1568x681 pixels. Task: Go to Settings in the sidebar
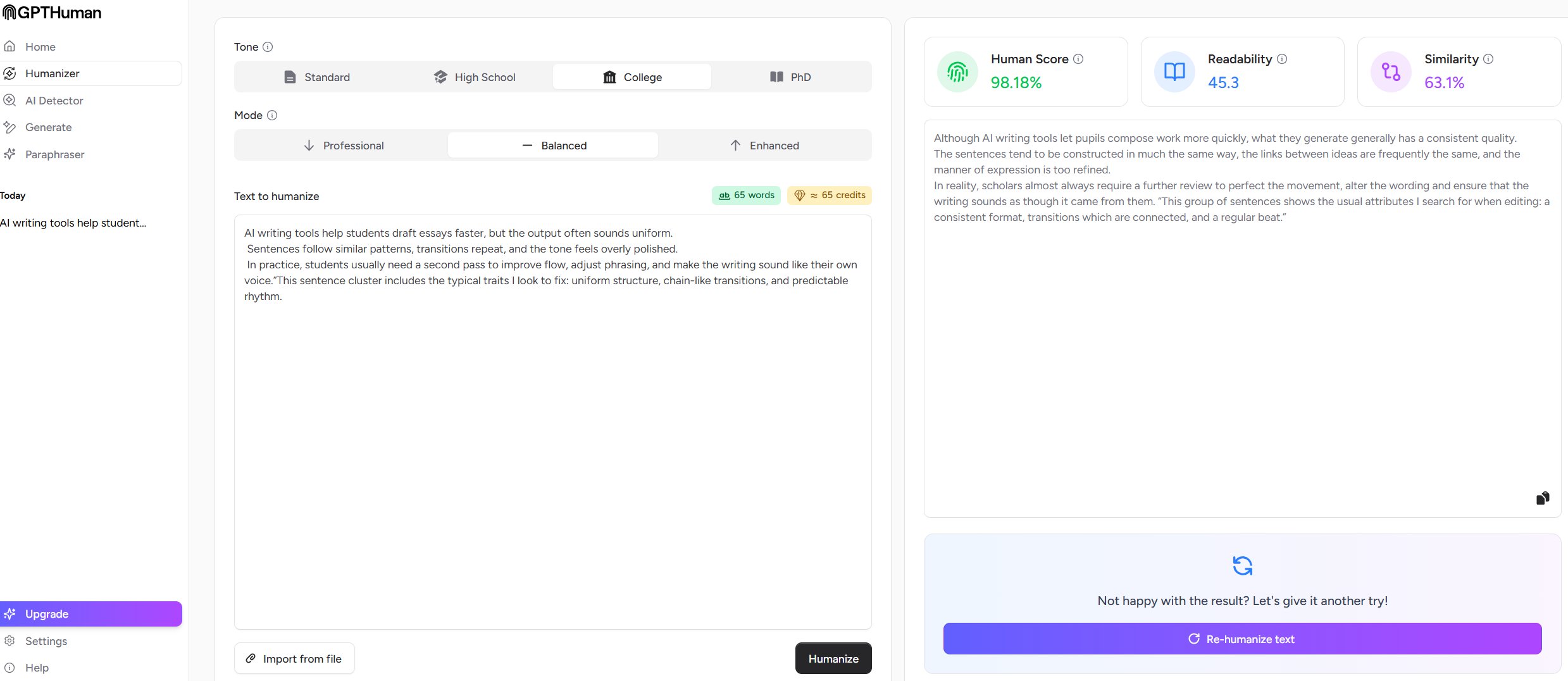tap(46, 641)
